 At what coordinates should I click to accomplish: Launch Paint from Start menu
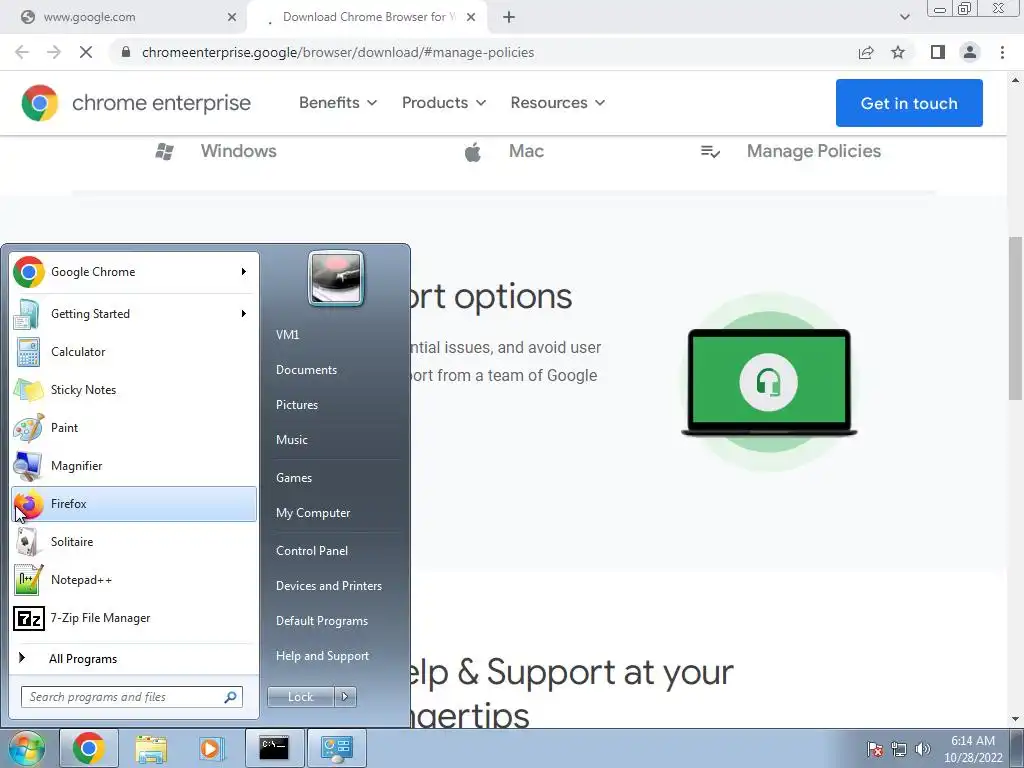click(x=134, y=427)
